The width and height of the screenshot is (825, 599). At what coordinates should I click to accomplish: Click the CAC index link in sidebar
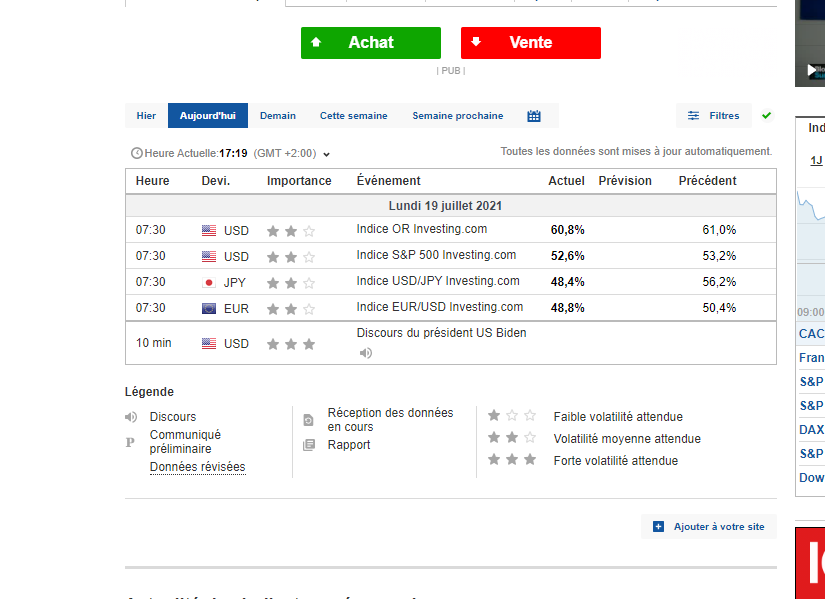811,334
